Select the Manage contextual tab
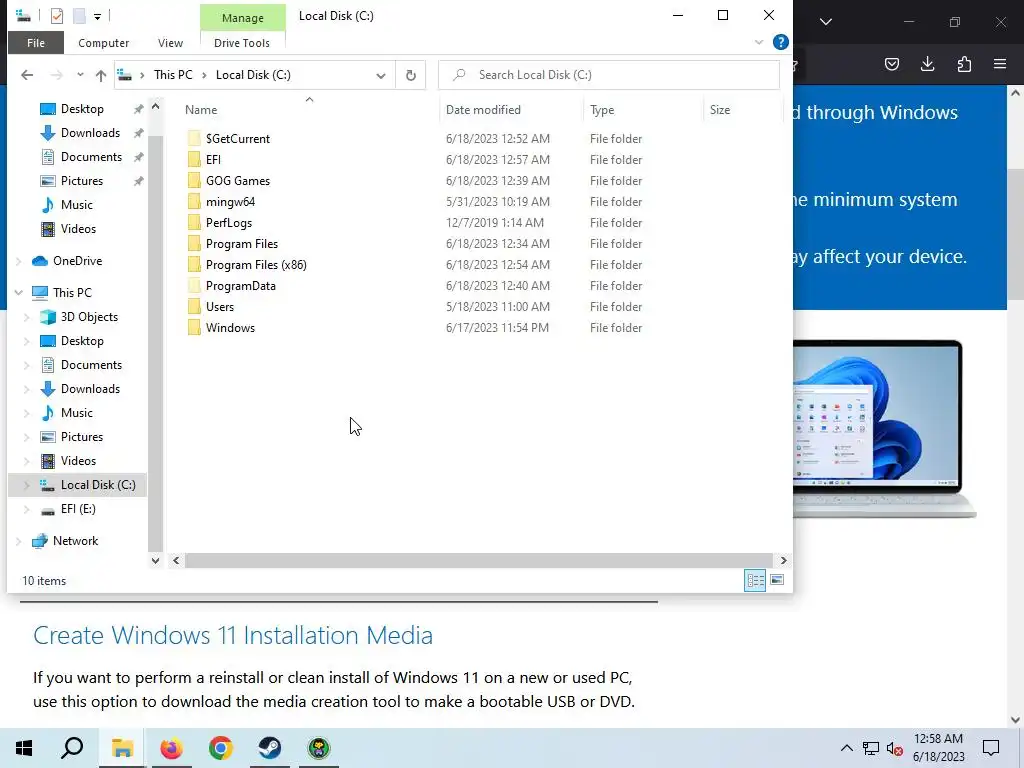The image size is (1024, 768). (x=242, y=18)
